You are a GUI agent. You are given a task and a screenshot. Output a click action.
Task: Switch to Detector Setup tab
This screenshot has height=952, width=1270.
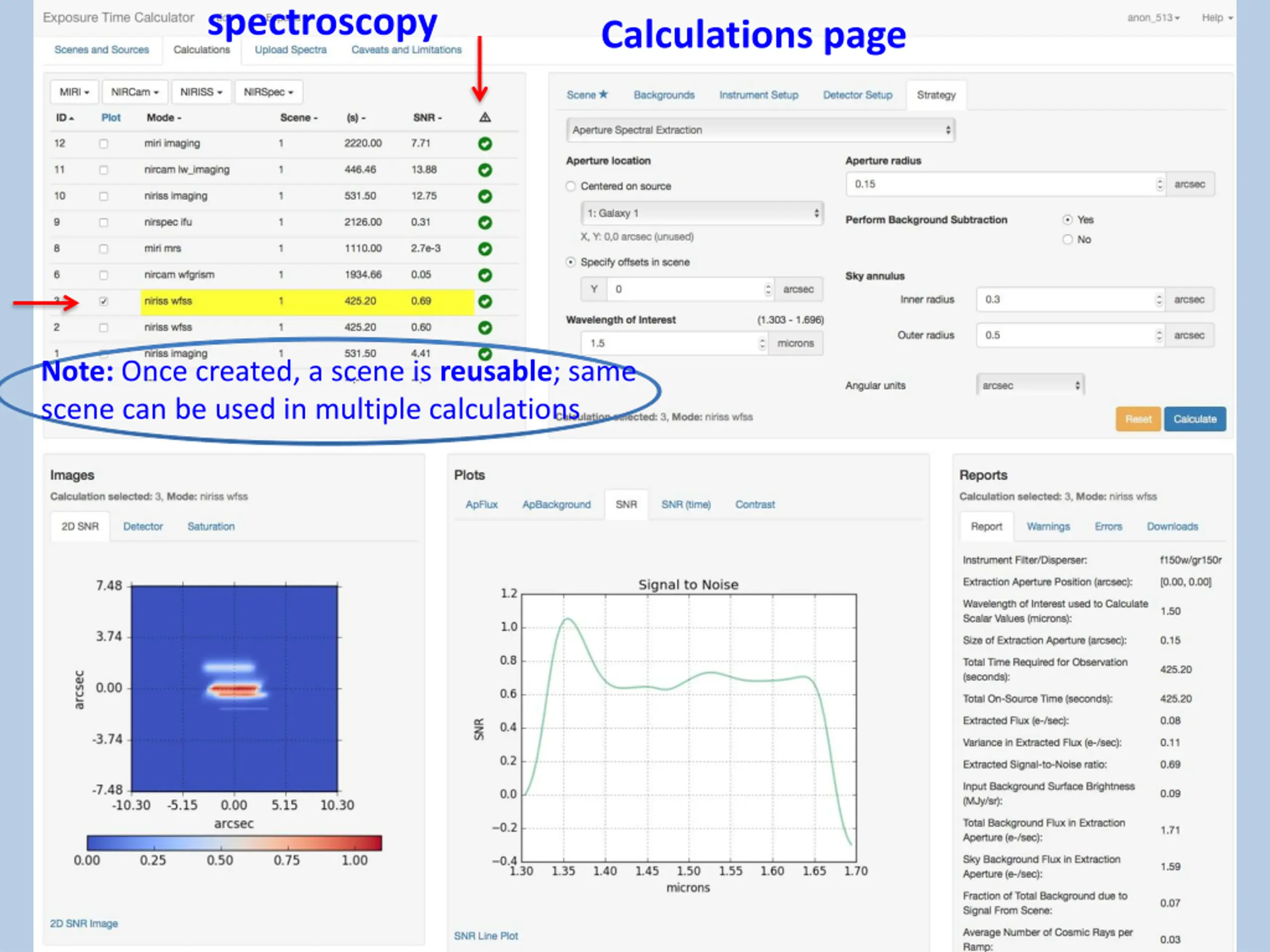[857, 95]
